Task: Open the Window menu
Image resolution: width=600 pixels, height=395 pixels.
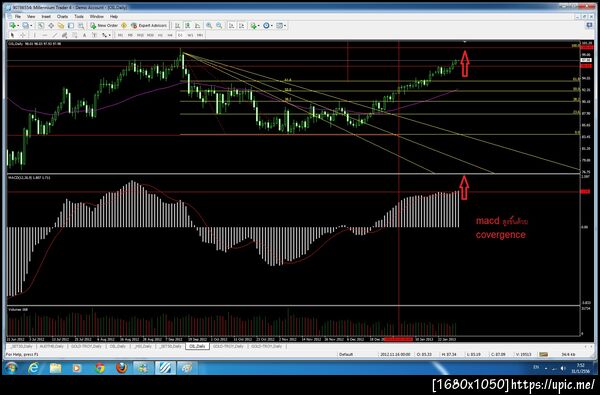Action: point(96,16)
